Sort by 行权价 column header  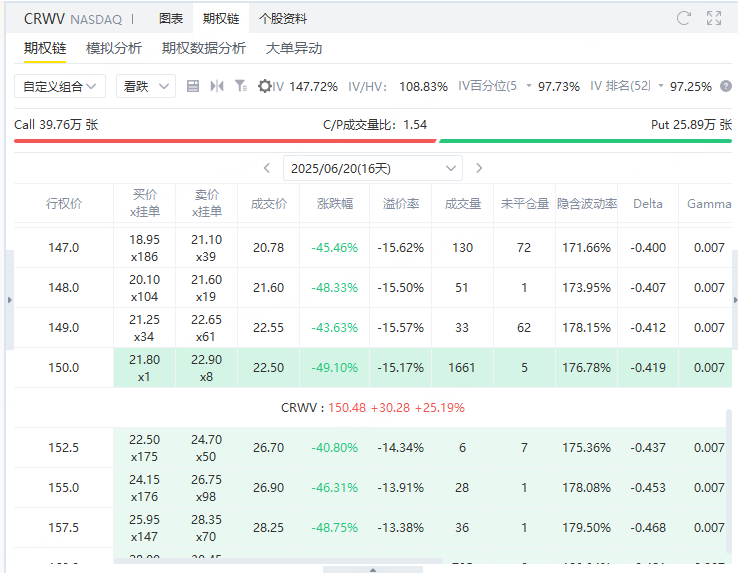click(64, 203)
